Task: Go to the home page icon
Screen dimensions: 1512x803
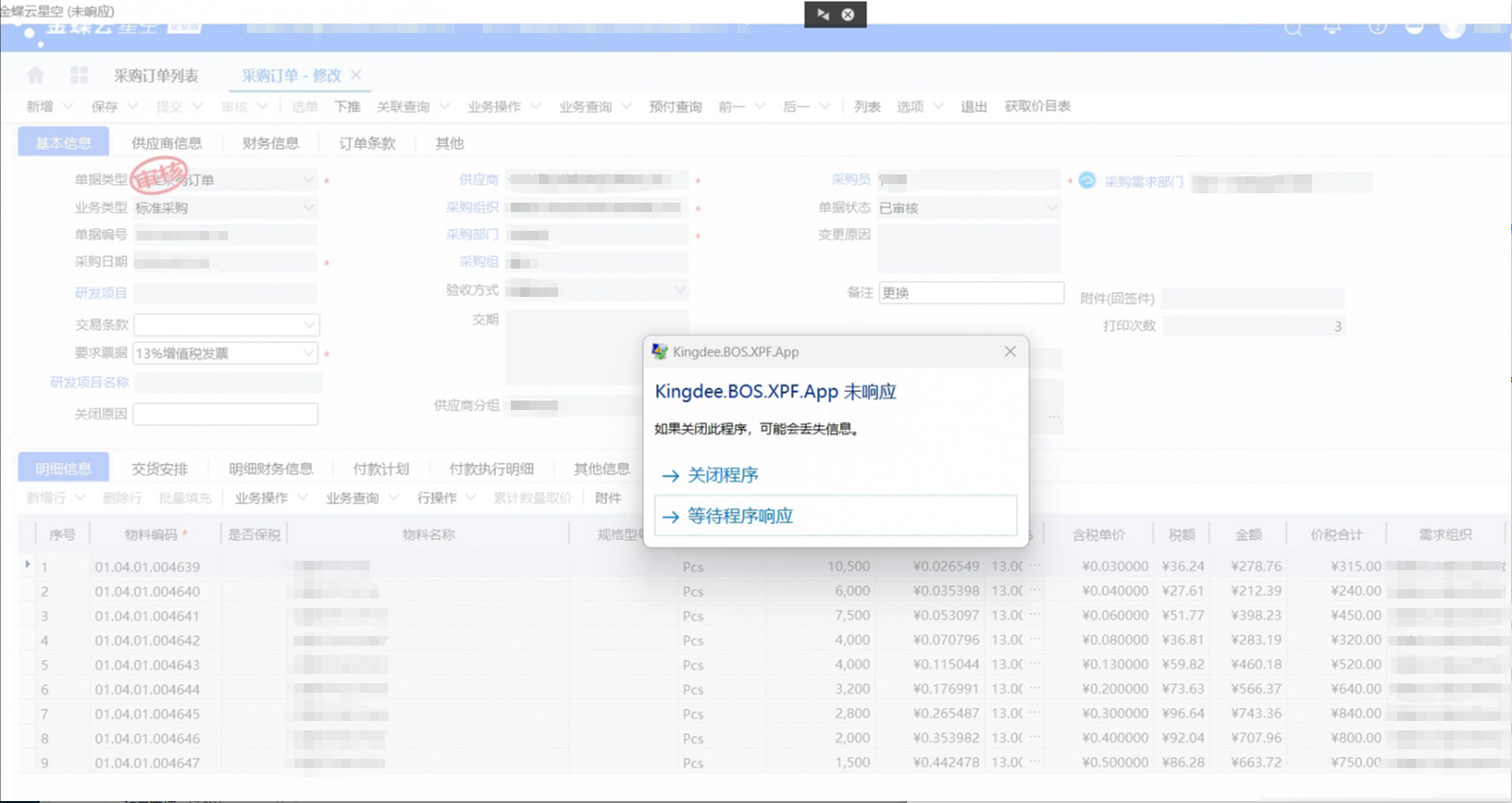Action: (x=35, y=74)
